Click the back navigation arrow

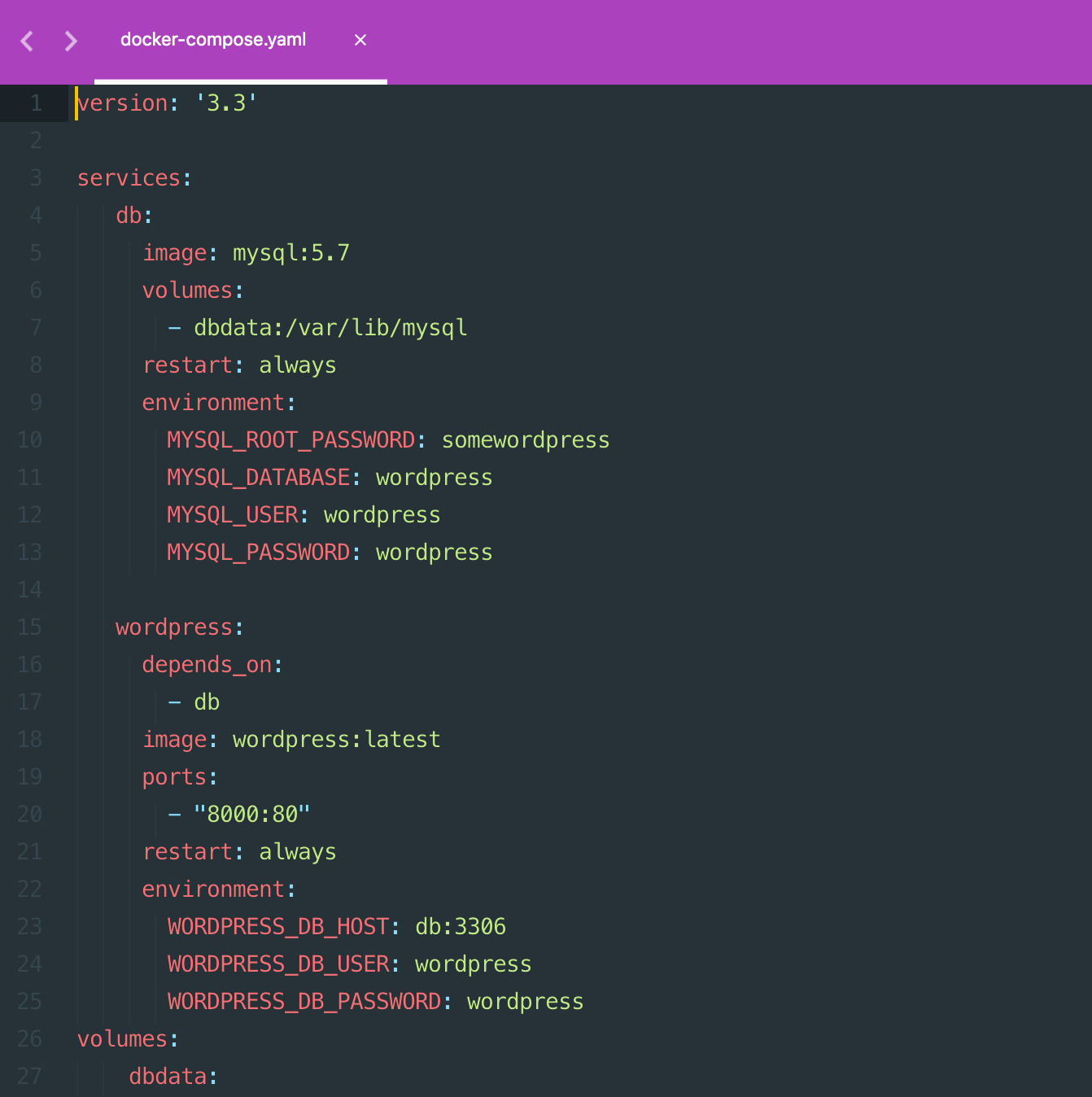(x=26, y=41)
